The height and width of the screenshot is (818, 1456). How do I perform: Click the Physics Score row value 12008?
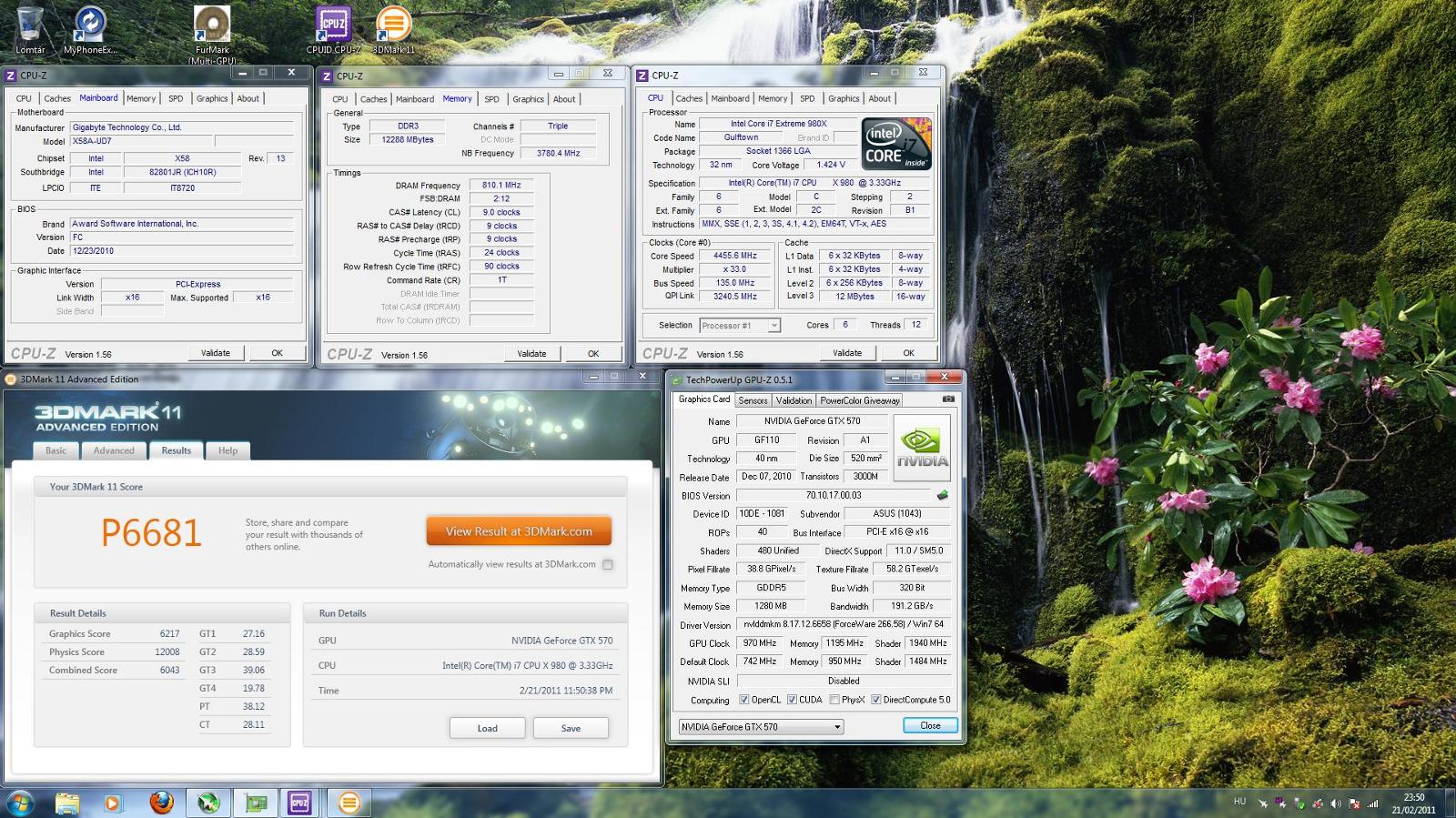pyautogui.click(x=167, y=651)
